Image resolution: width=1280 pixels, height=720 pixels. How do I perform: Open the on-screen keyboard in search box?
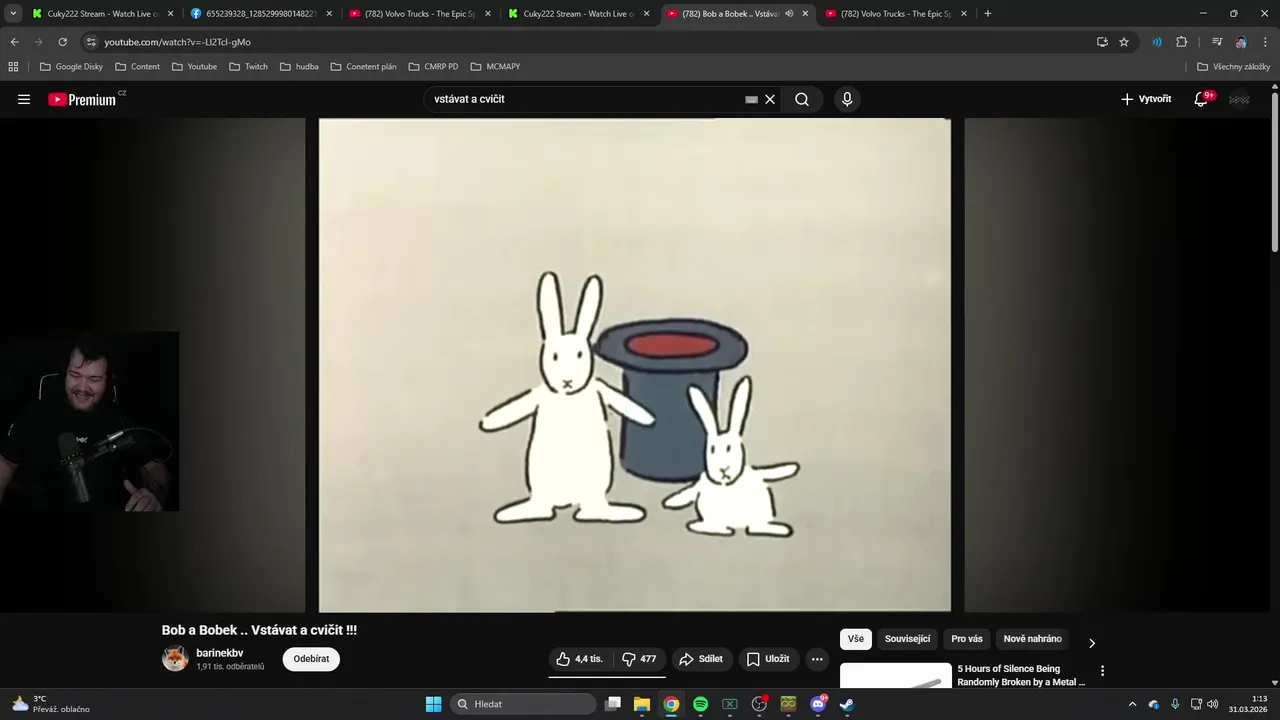pyautogui.click(x=751, y=99)
